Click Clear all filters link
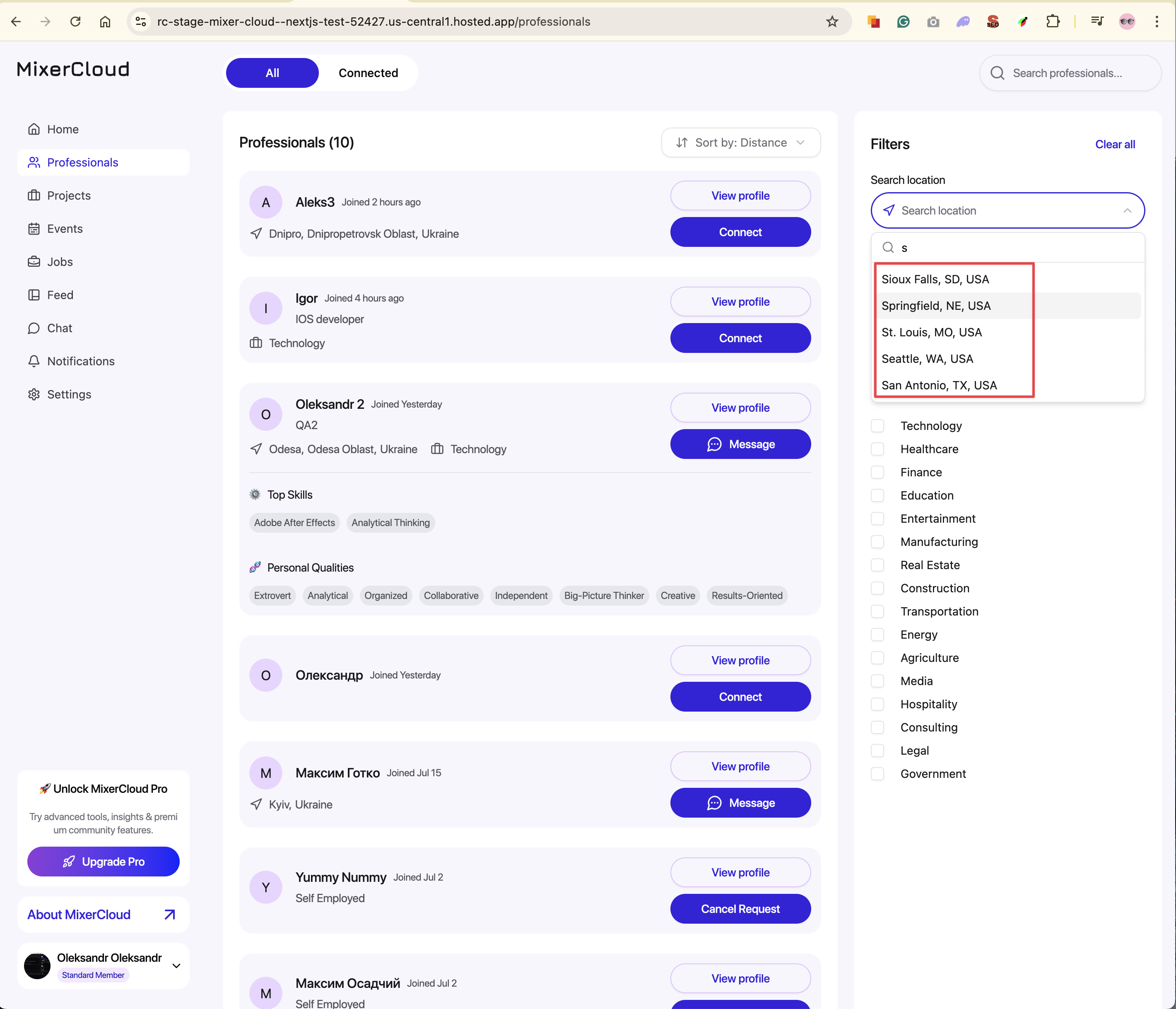Image resolution: width=1176 pixels, height=1009 pixels. pyautogui.click(x=1115, y=144)
